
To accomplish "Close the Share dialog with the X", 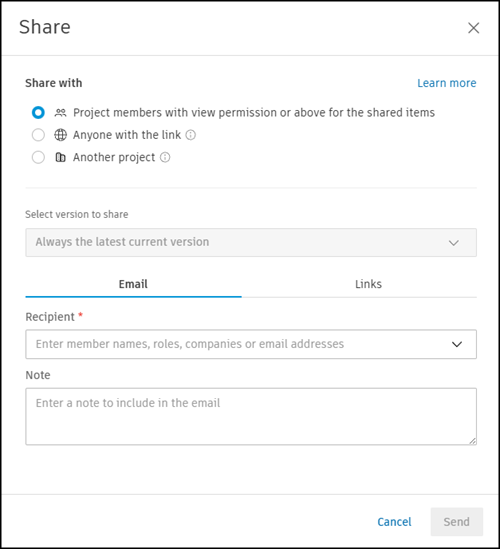I will click(x=473, y=28).
